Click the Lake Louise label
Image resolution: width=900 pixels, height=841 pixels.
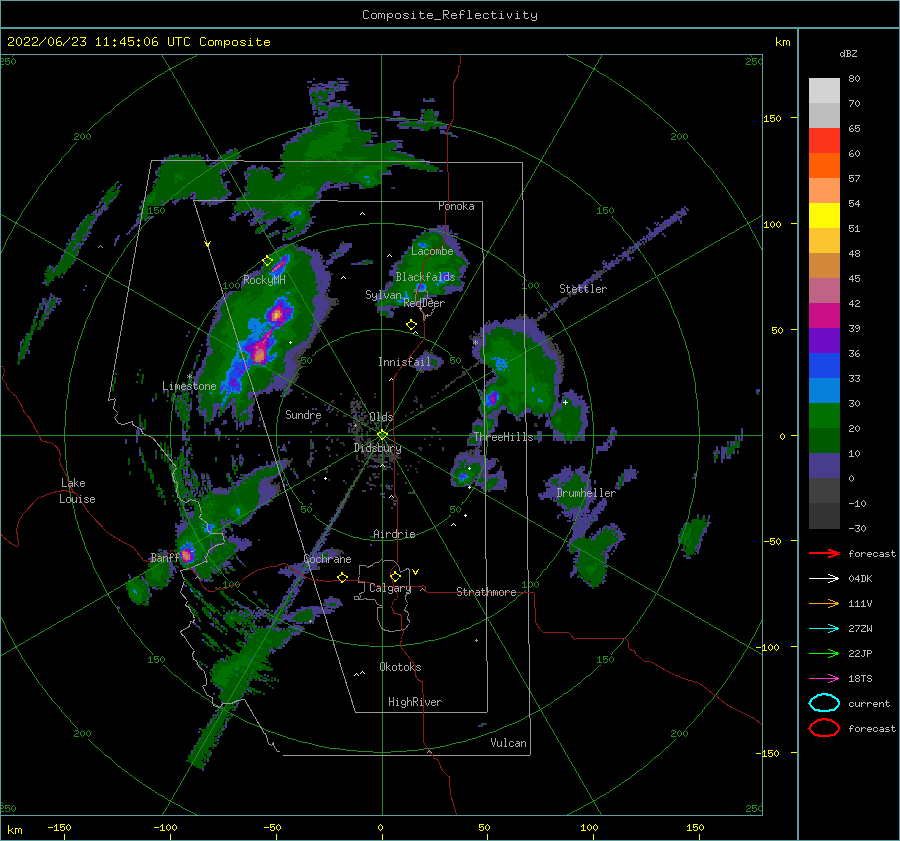[77, 491]
